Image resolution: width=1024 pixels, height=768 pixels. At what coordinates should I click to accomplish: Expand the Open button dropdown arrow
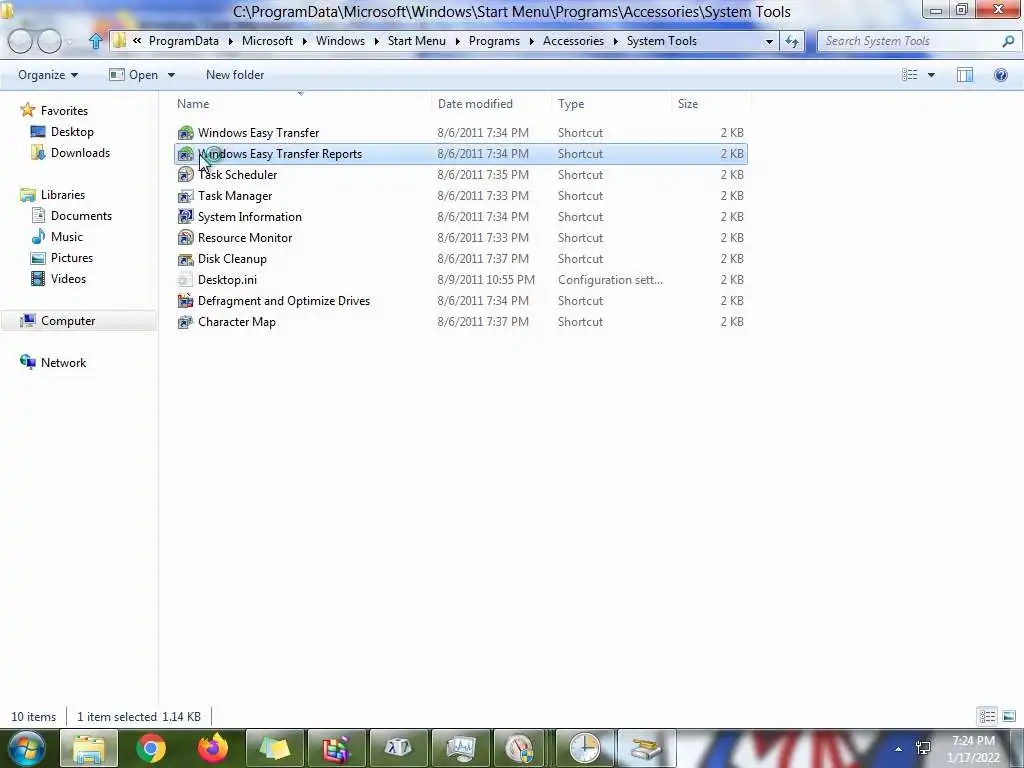[x=171, y=75]
